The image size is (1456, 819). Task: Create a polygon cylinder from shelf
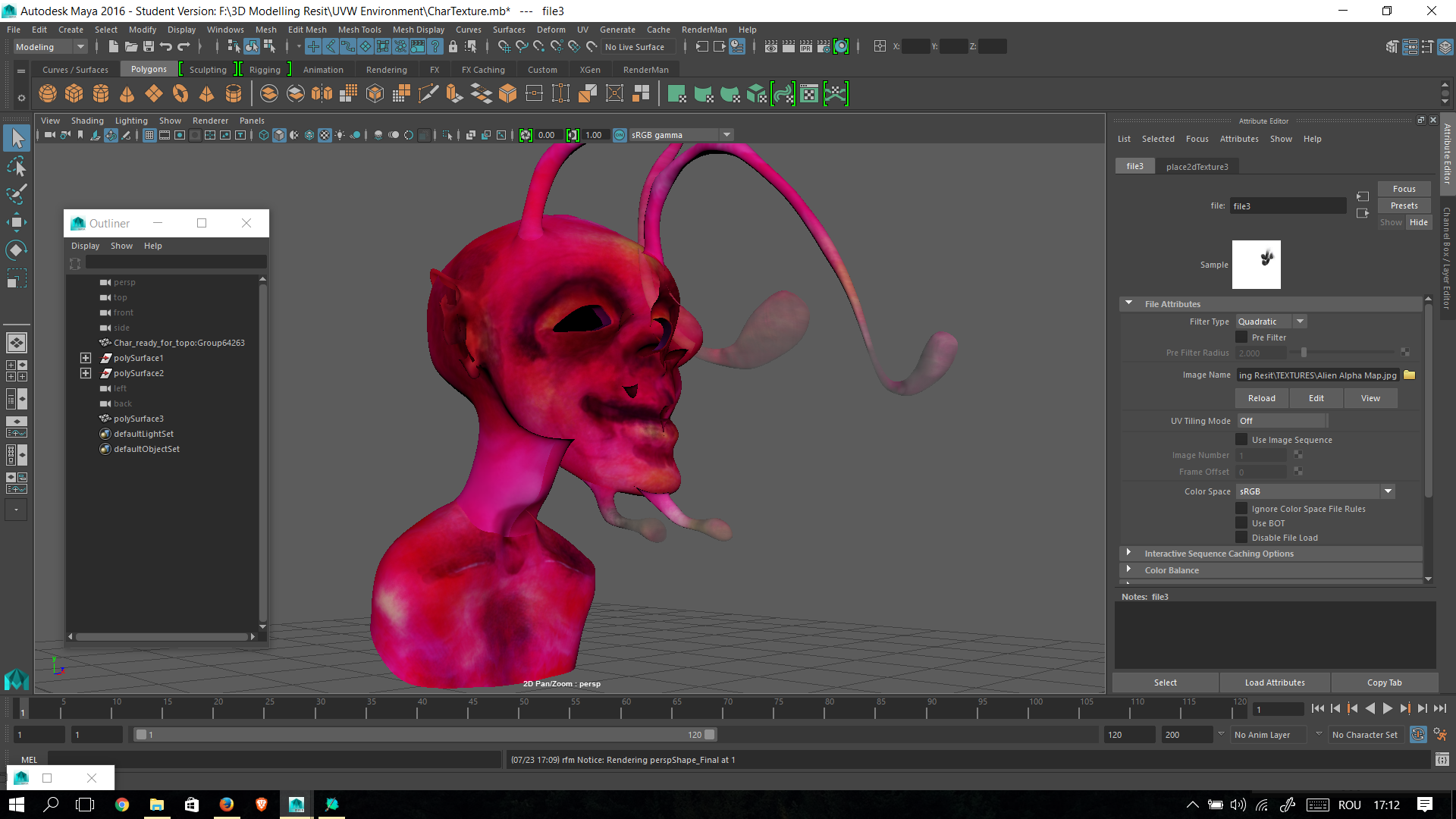[101, 93]
